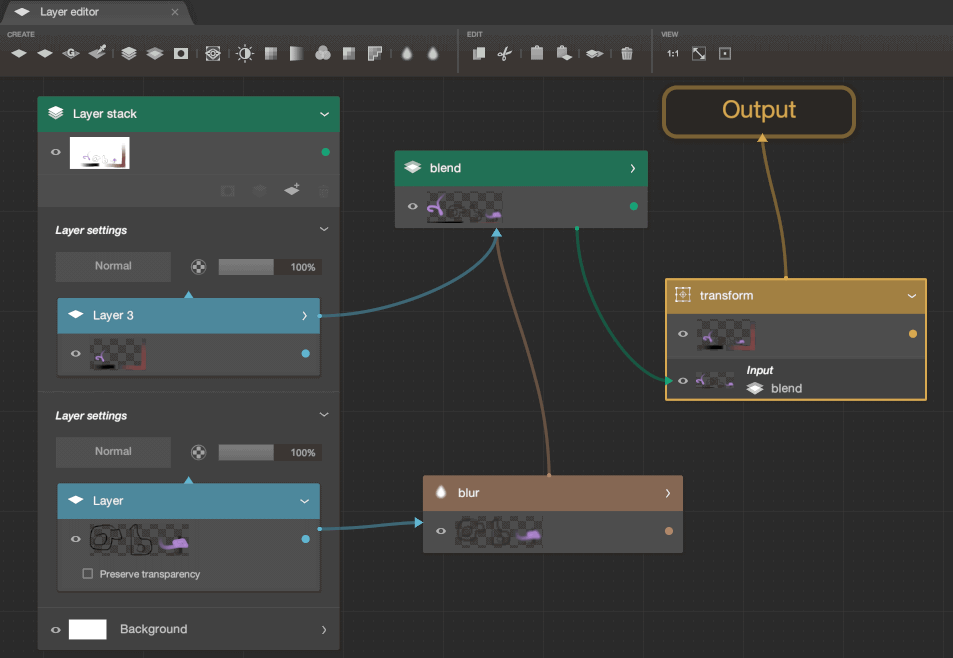The width and height of the screenshot is (953, 658).
Task: Toggle Layer 3 visibility eye icon
Action: (75, 353)
